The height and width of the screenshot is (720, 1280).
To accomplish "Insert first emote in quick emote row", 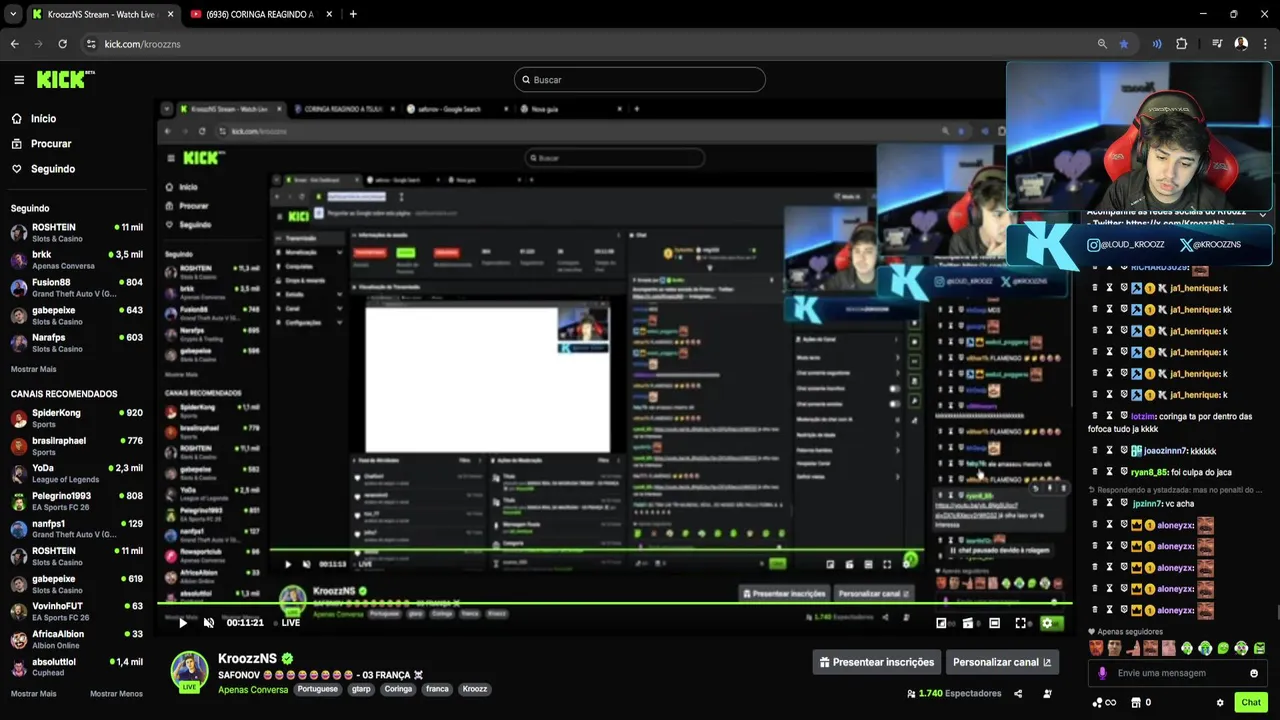I will (1097, 648).
